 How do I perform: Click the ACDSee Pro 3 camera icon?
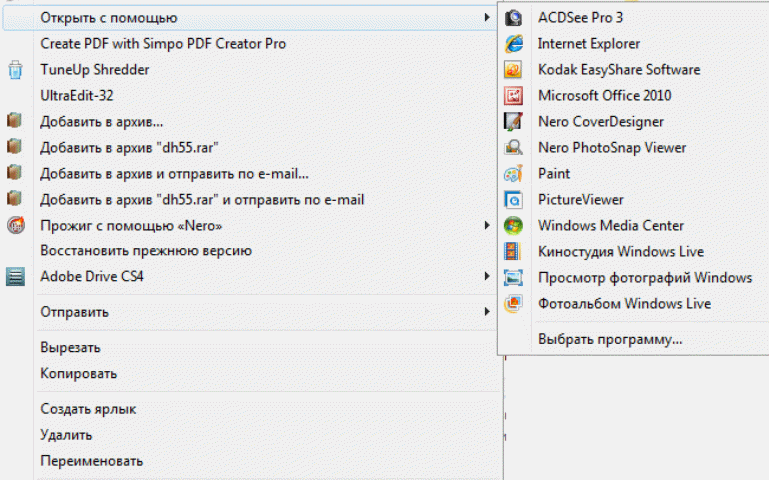click(513, 18)
